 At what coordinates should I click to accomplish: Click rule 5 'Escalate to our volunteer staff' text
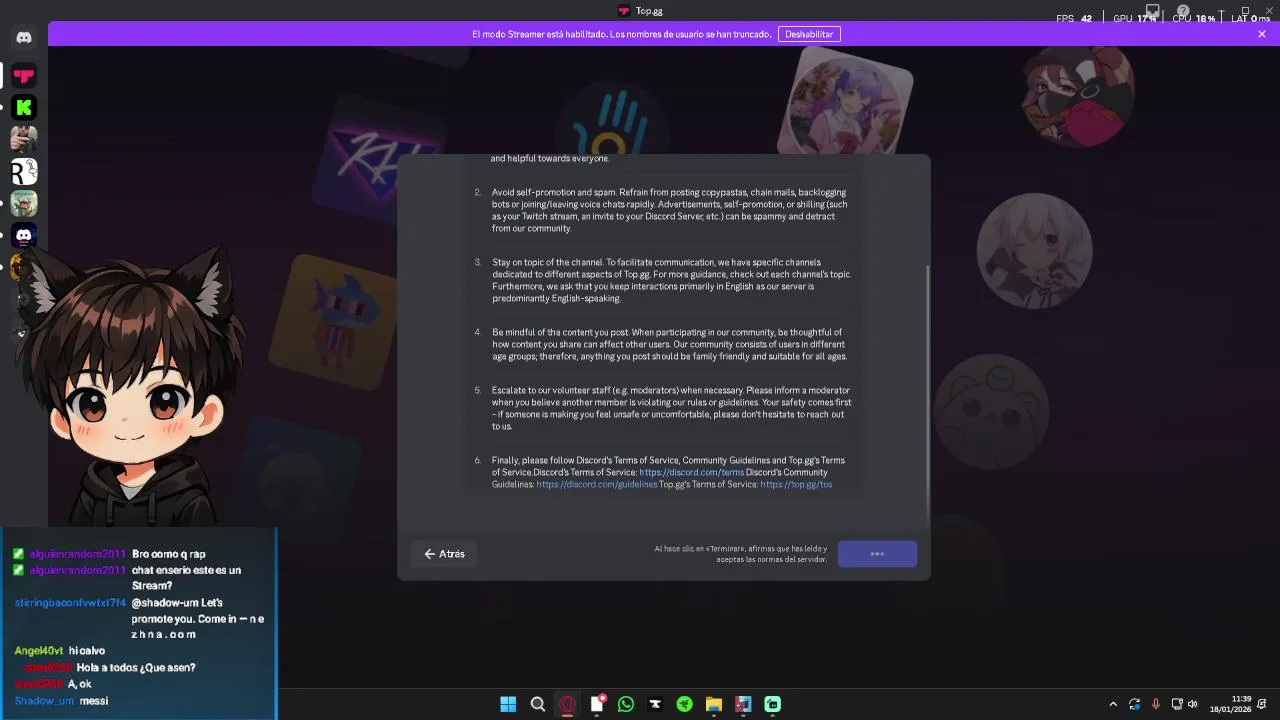671,408
